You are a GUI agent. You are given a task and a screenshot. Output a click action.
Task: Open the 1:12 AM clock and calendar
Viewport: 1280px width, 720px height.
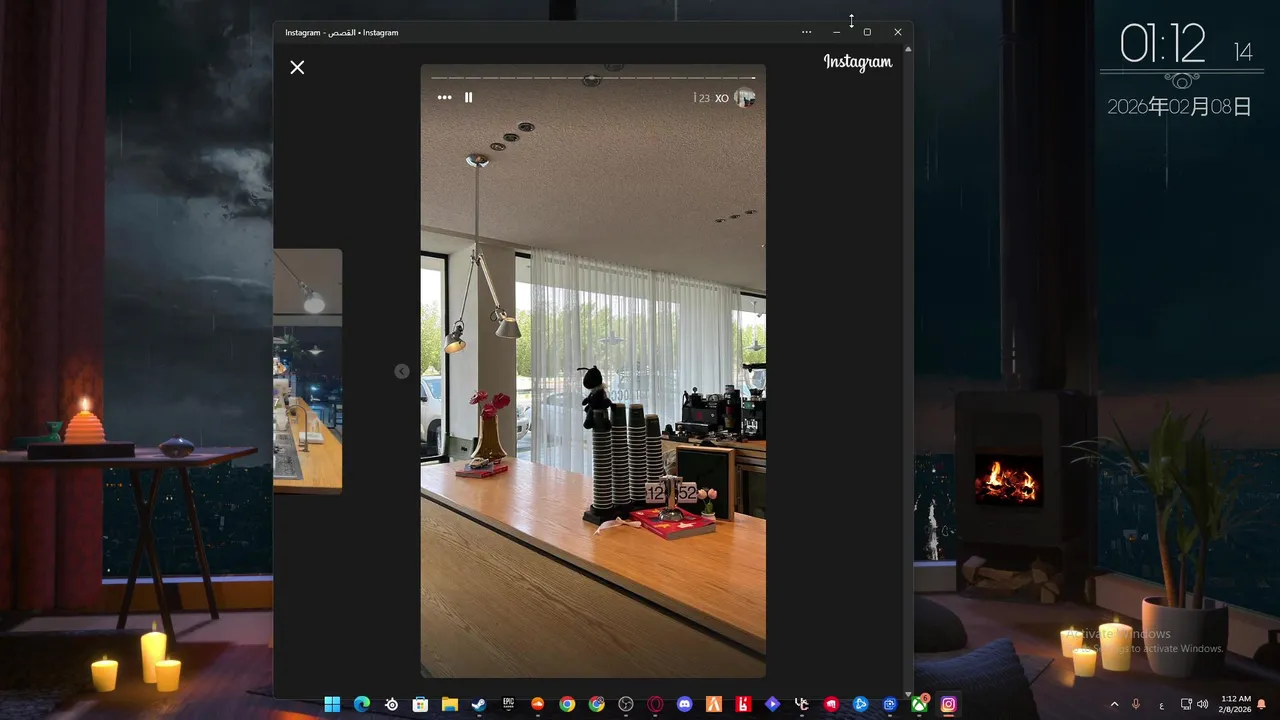1236,704
